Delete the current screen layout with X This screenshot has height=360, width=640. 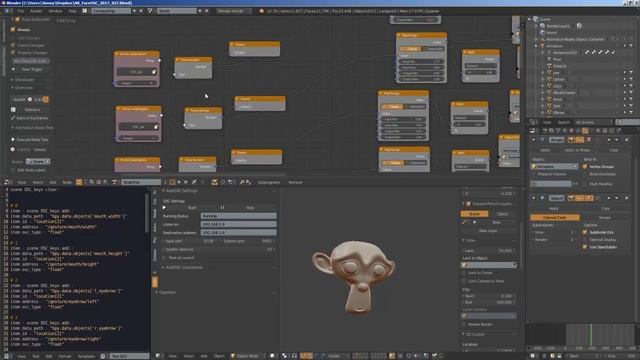pos(141,11)
